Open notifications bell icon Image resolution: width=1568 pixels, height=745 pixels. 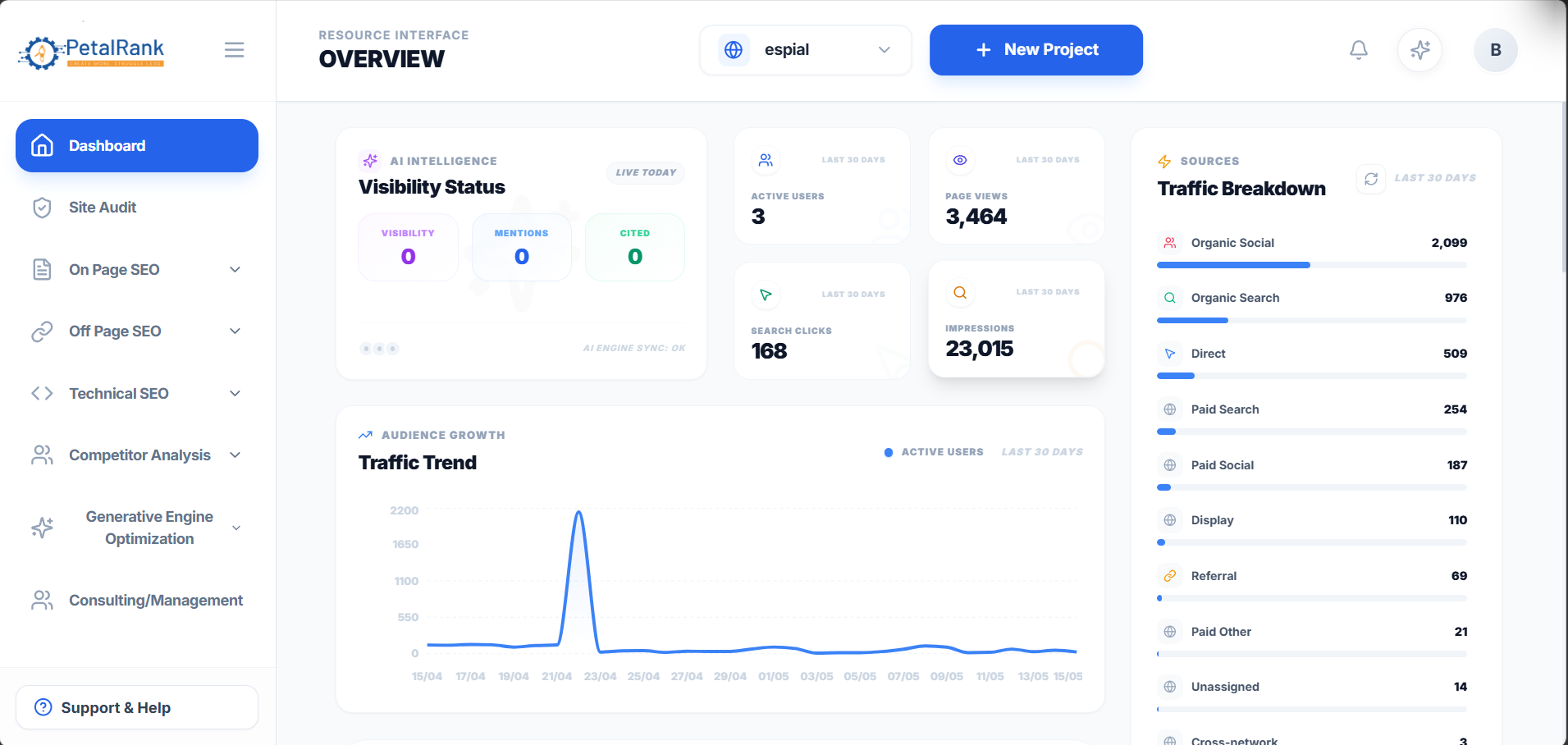(x=1359, y=50)
